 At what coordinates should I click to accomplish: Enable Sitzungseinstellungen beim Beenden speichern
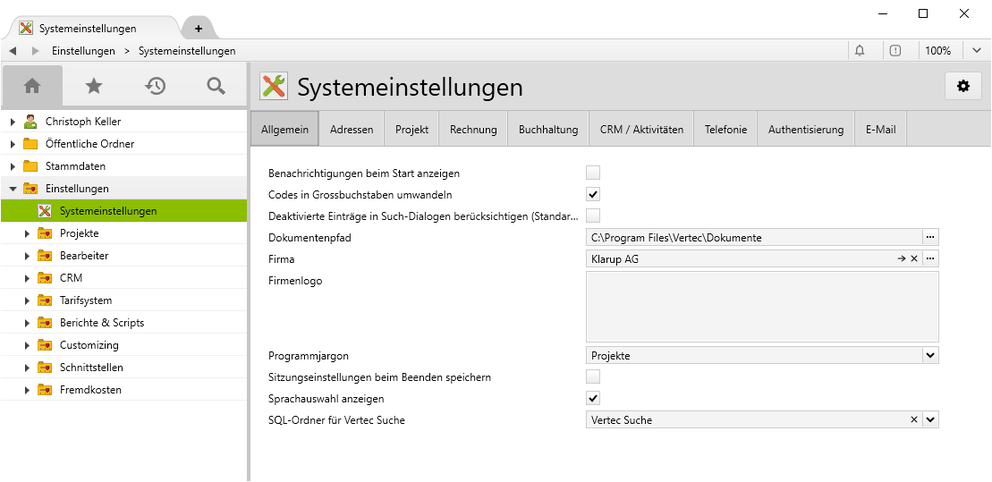tap(593, 377)
